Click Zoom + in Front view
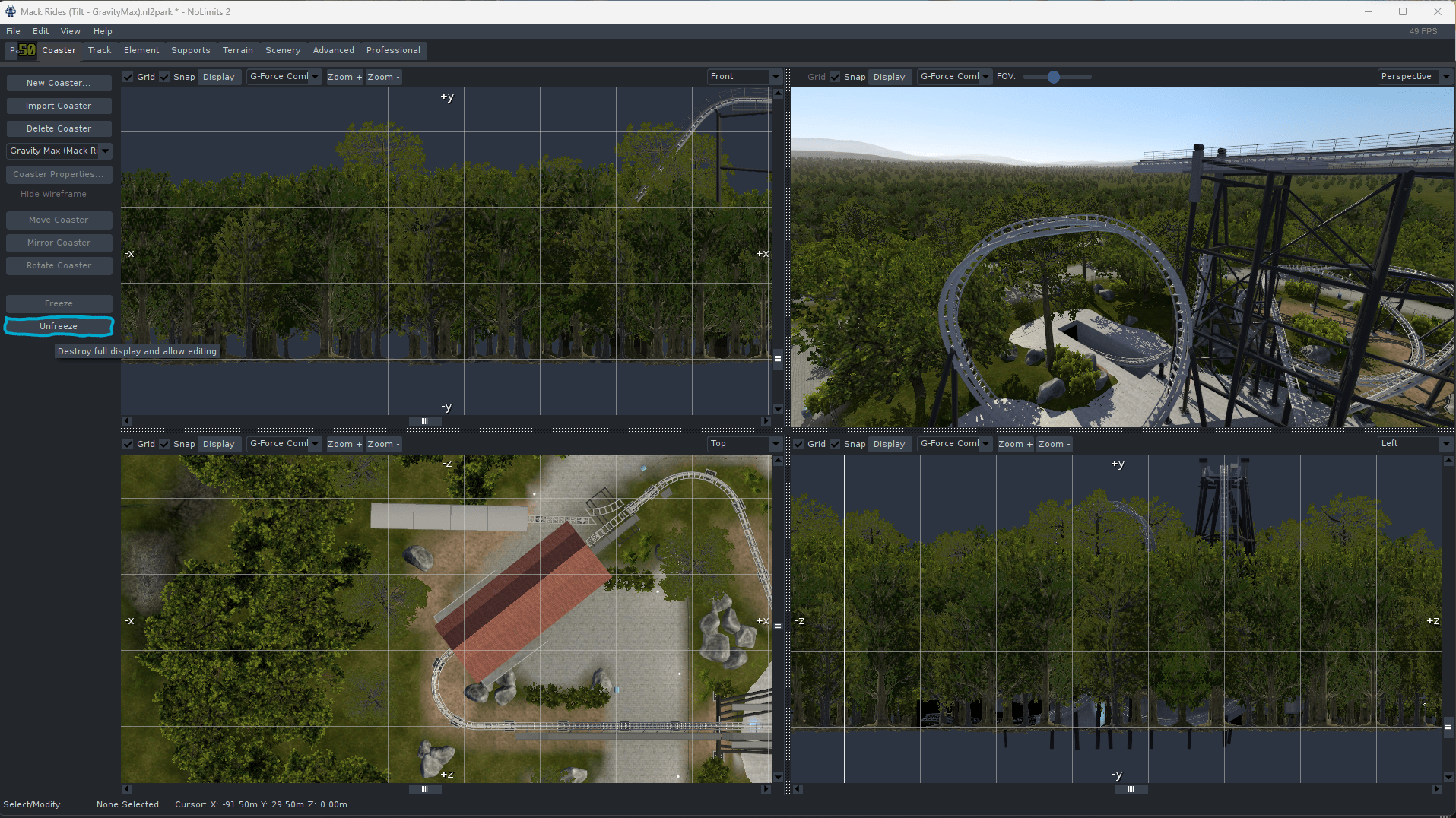Image resolution: width=1456 pixels, height=818 pixels. pos(345,77)
